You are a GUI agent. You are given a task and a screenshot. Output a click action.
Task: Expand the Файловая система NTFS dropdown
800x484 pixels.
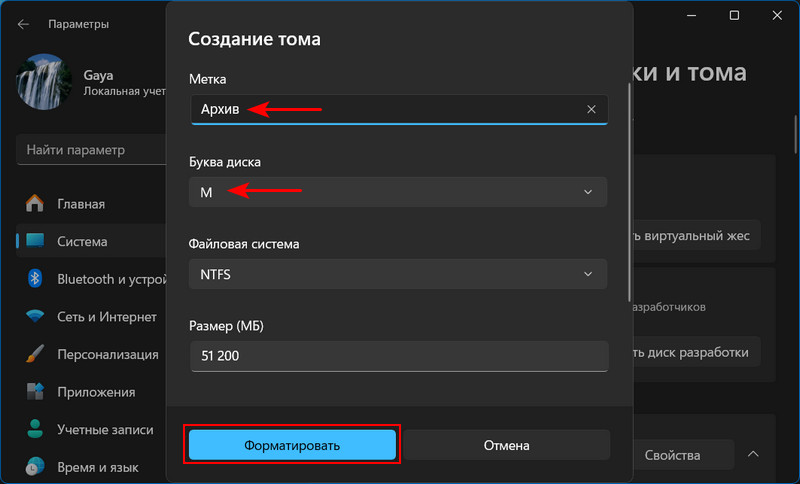[x=398, y=274]
